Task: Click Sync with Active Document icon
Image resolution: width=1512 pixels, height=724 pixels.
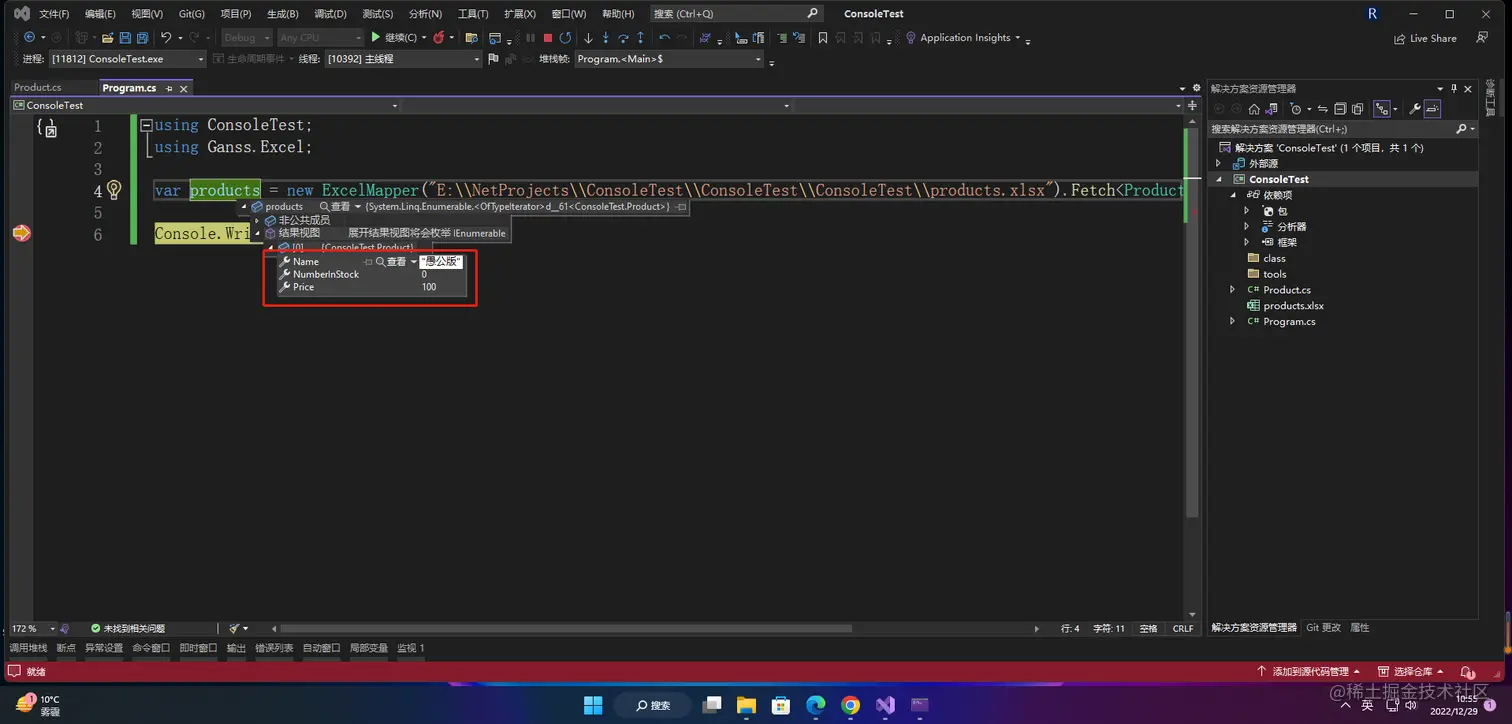Action: point(1321,109)
